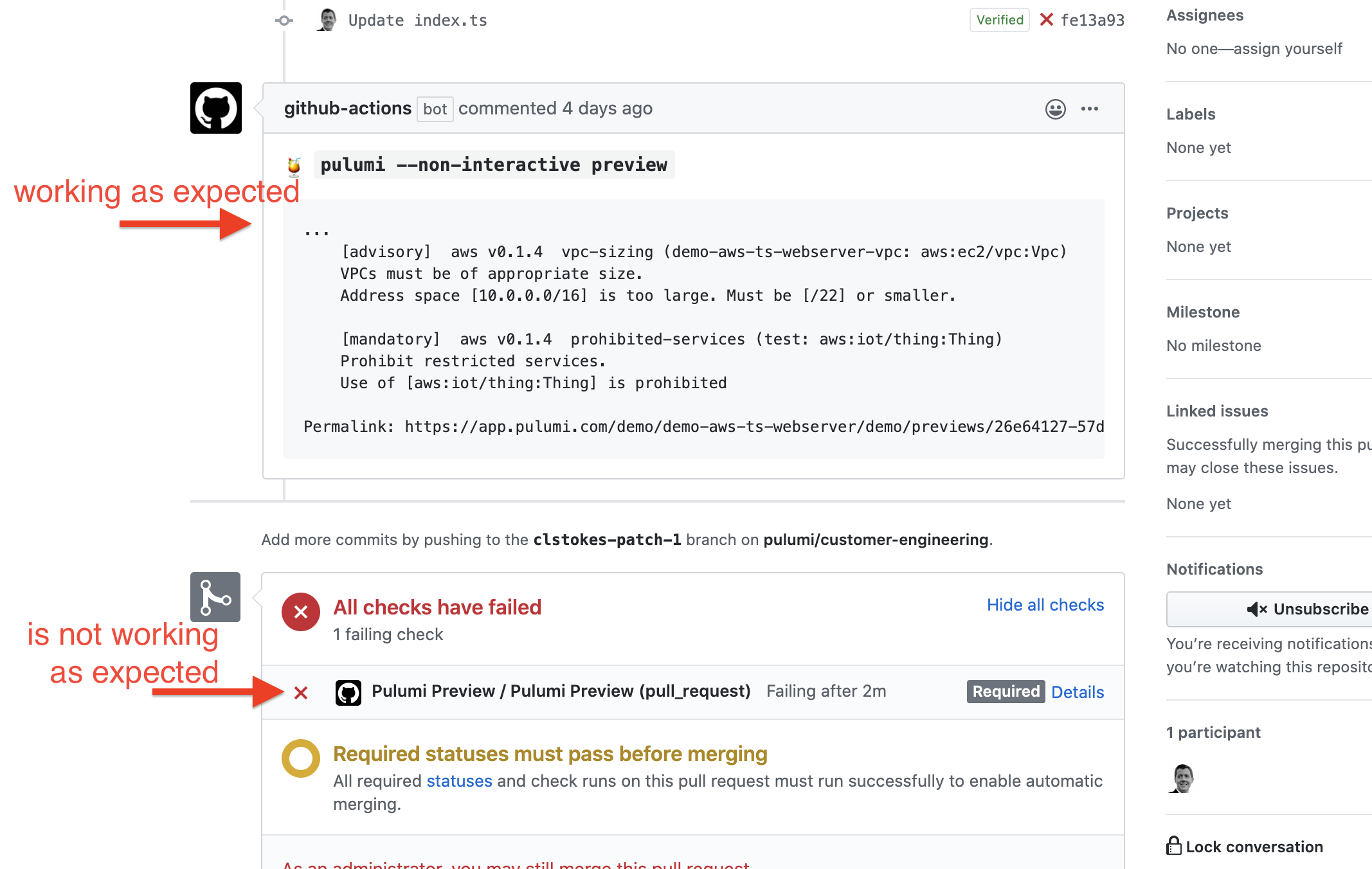Click the Verified signature badge
Viewport: 1372px width, 869px height.
(x=999, y=20)
